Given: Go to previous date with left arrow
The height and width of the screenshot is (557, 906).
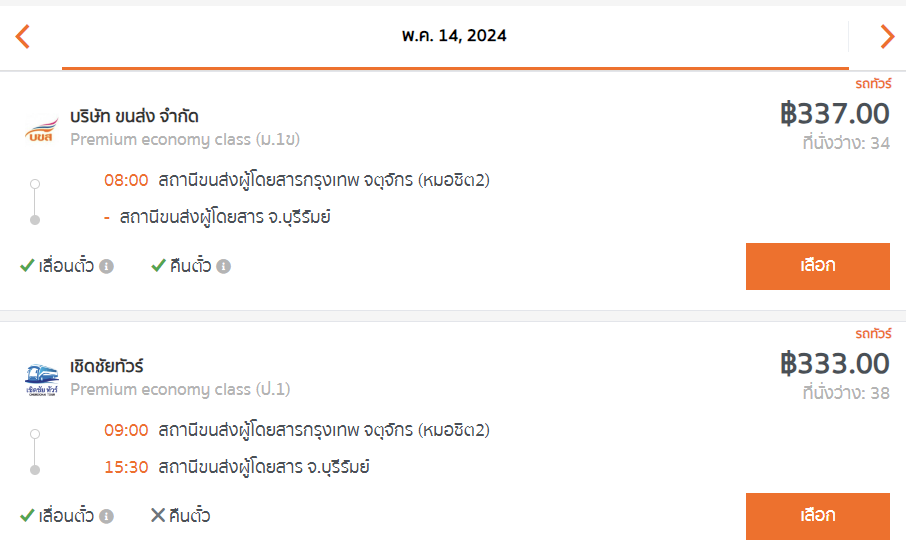Looking at the screenshot, I should coord(23,36).
